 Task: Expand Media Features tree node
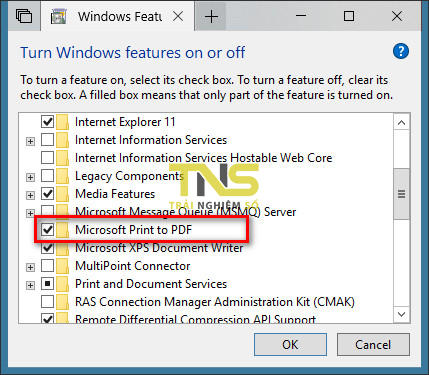click(x=30, y=195)
